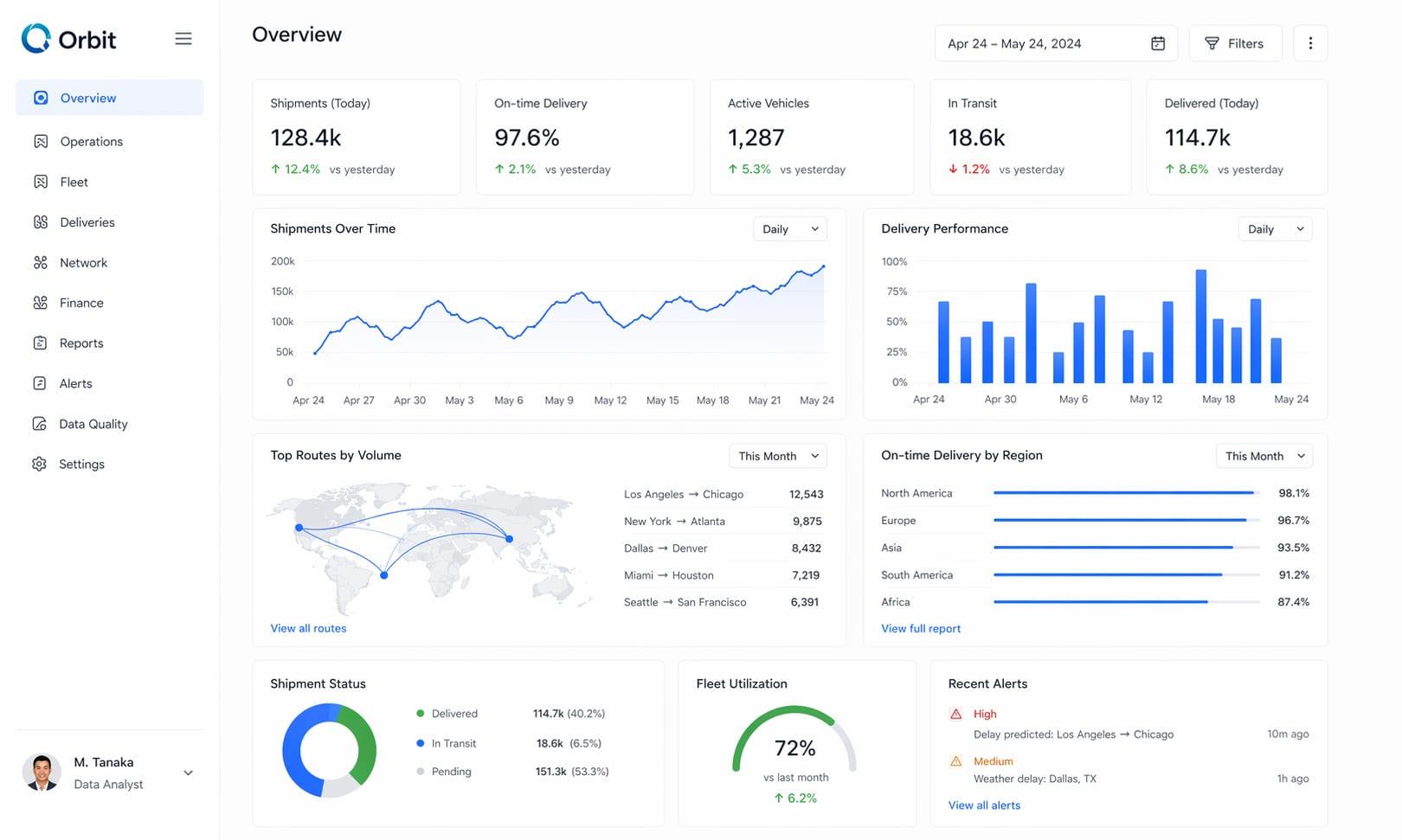Select the New York → Atlanta route

point(724,521)
